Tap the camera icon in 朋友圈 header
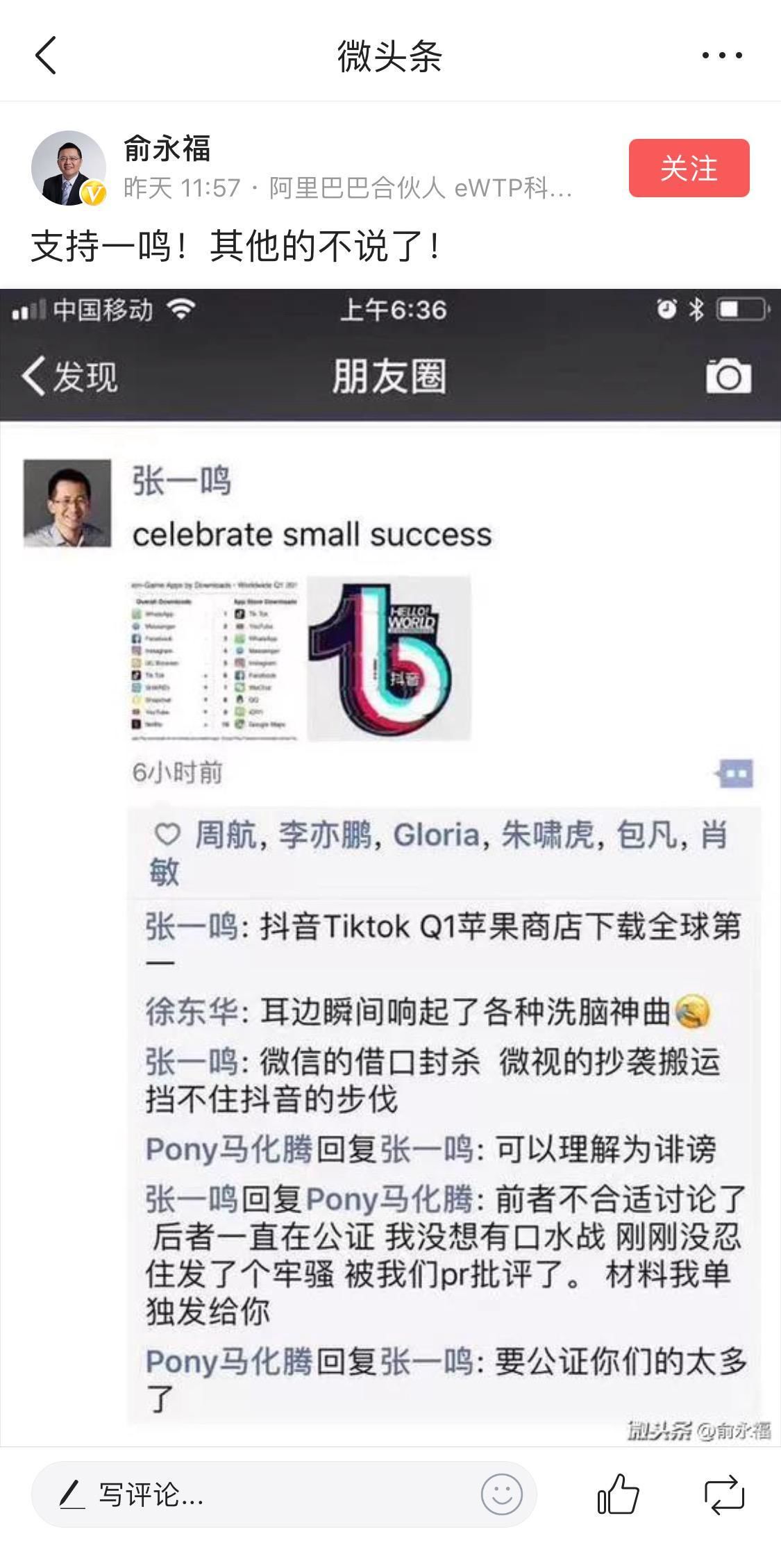This screenshot has width=781, height=1568. coord(728,376)
